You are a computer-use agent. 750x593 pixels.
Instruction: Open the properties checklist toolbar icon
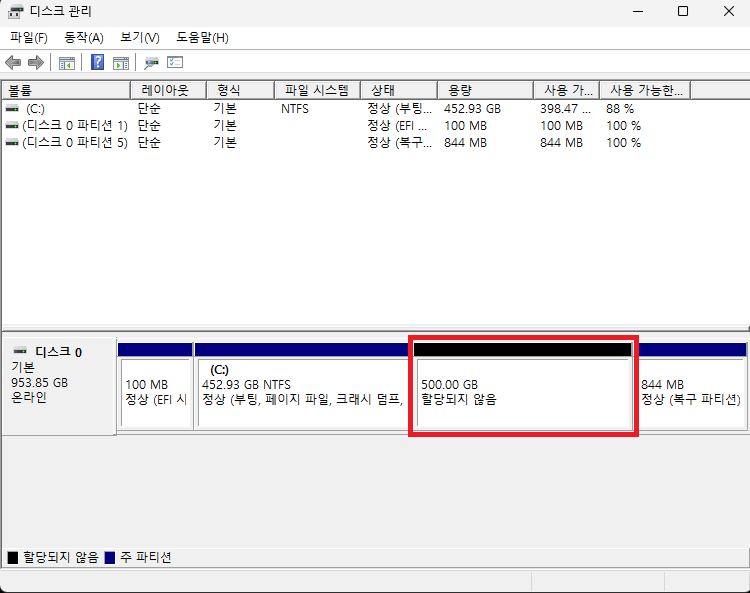(175, 62)
